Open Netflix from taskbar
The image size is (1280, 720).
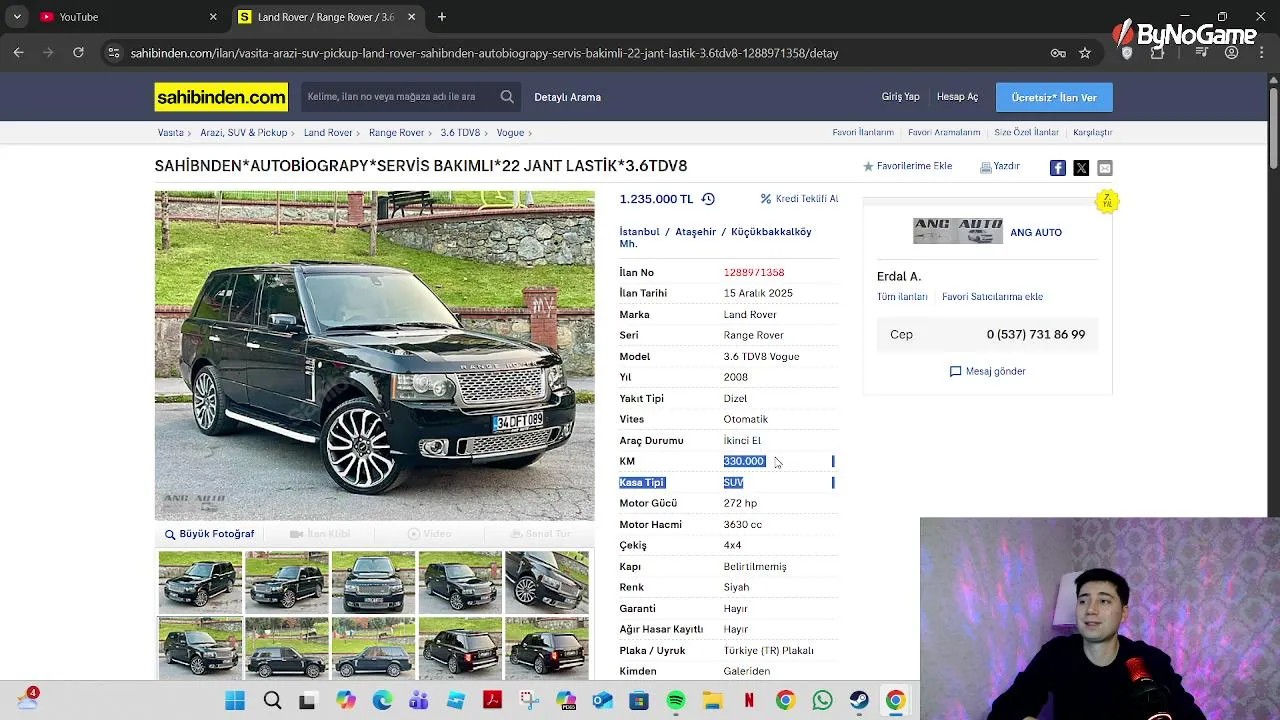point(749,701)
